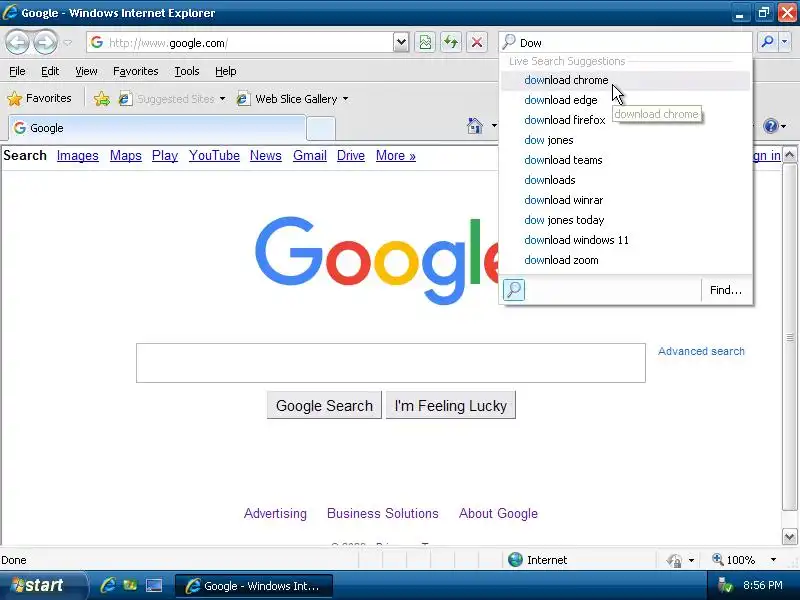The height and width of the screenshot is (600, 800).
Task: Select the Google browser tab
Action: [157, 128]
